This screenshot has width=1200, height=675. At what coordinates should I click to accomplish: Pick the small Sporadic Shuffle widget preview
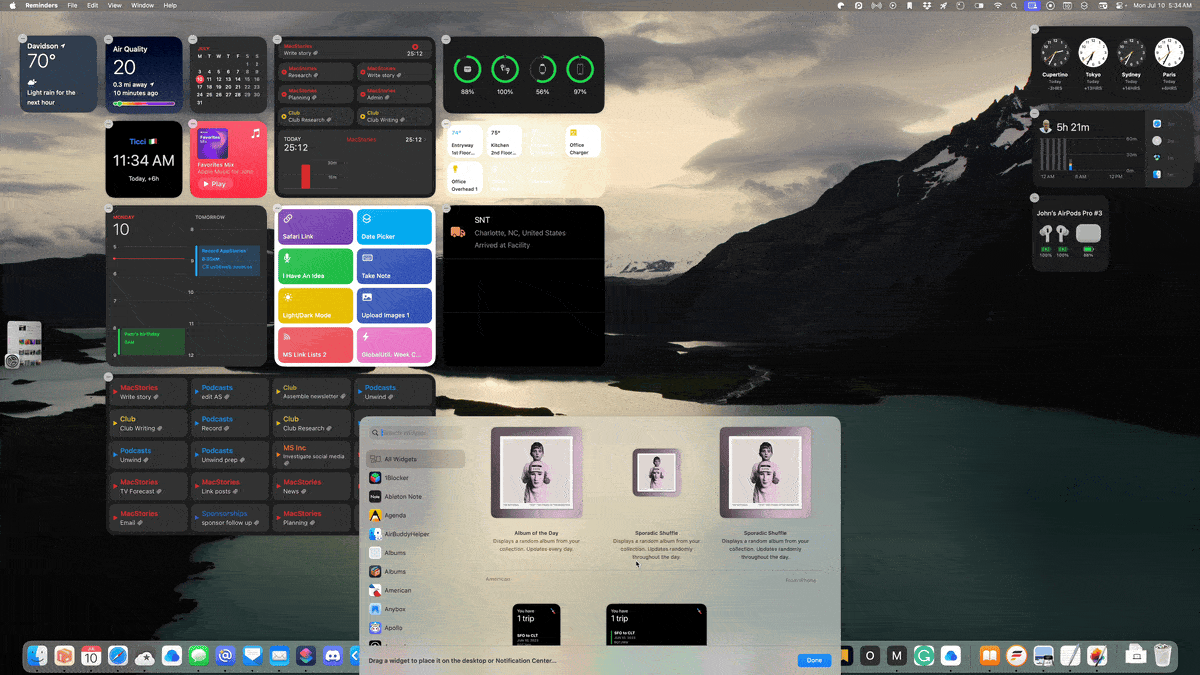coord(656,472)
